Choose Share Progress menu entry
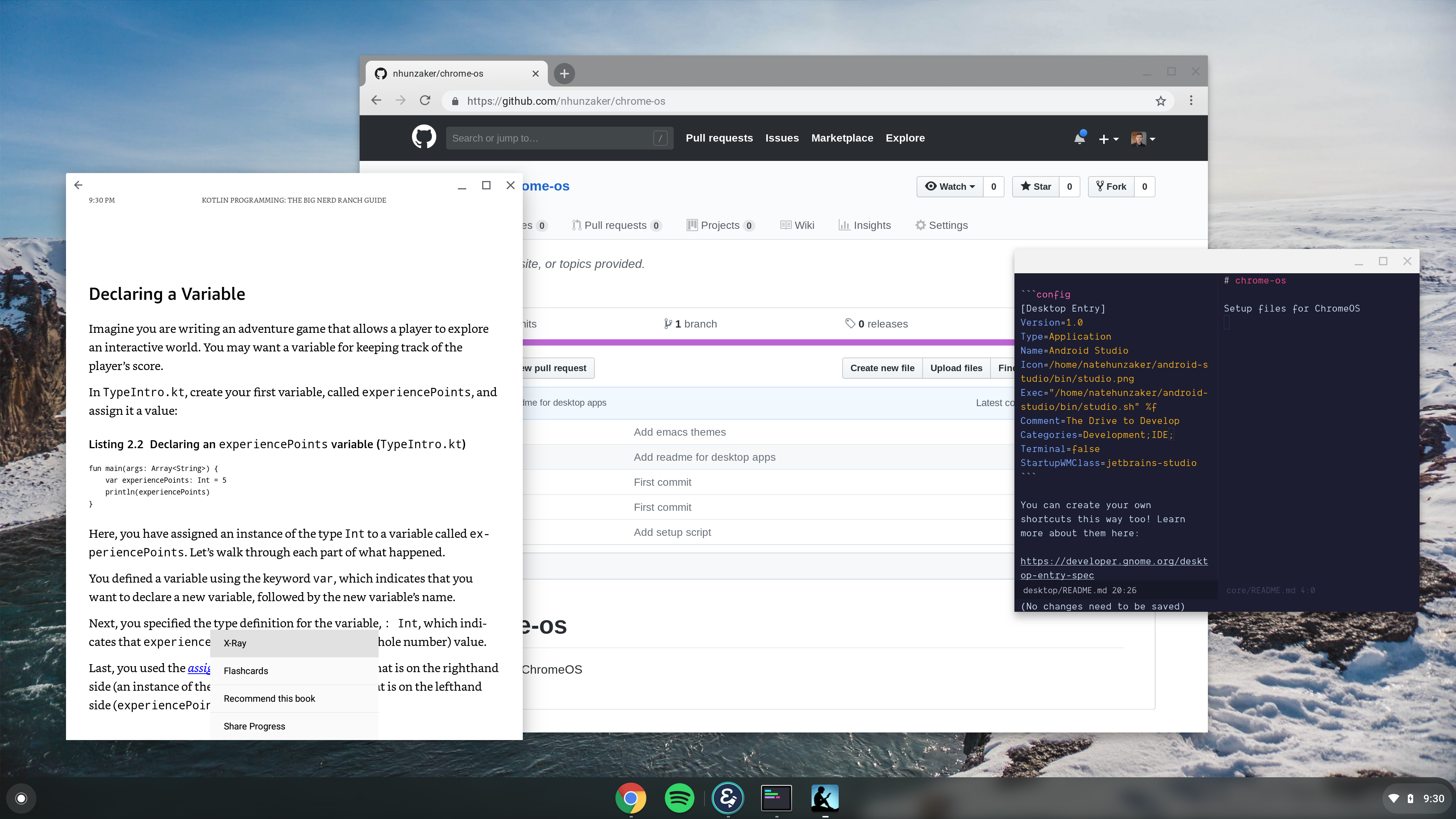Image resolution: width=1456 pixels, height=819 pixels. point(254,726)
